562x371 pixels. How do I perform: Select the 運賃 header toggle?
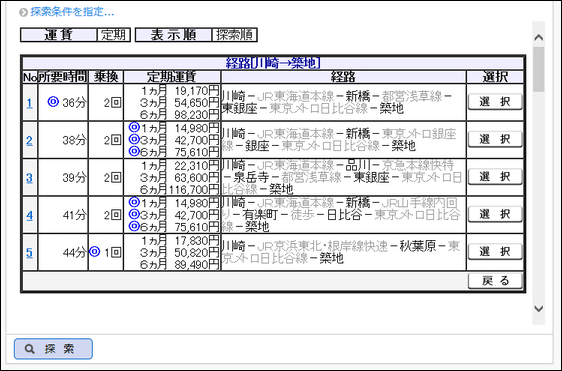[x=58, y=35]
